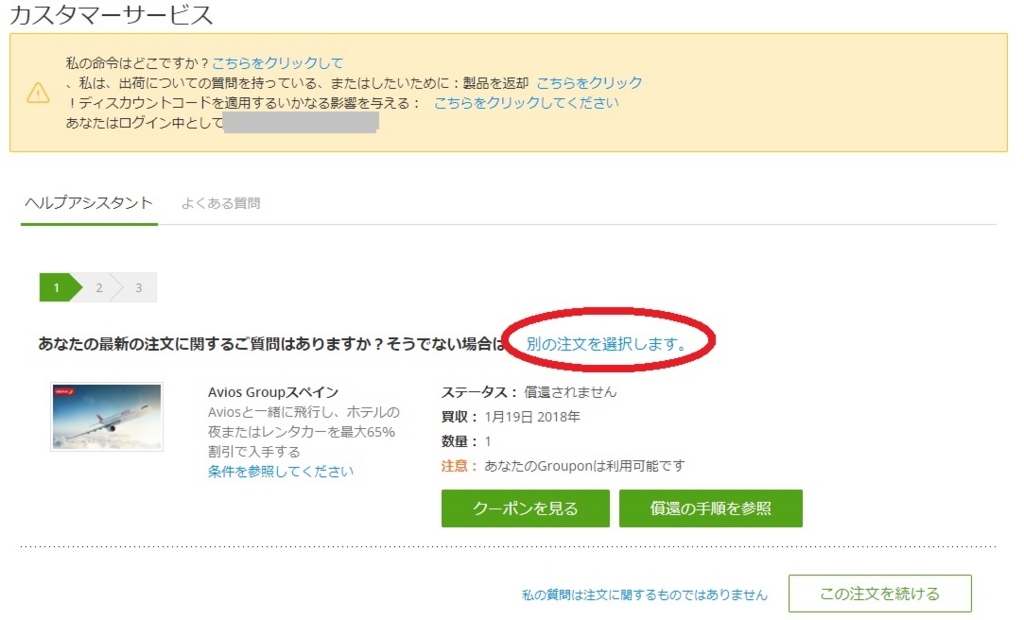The width and height of the screenshot is (1024, 620).
Task: Open the 条件を参照してください link
Action: (x=281, y=471)
